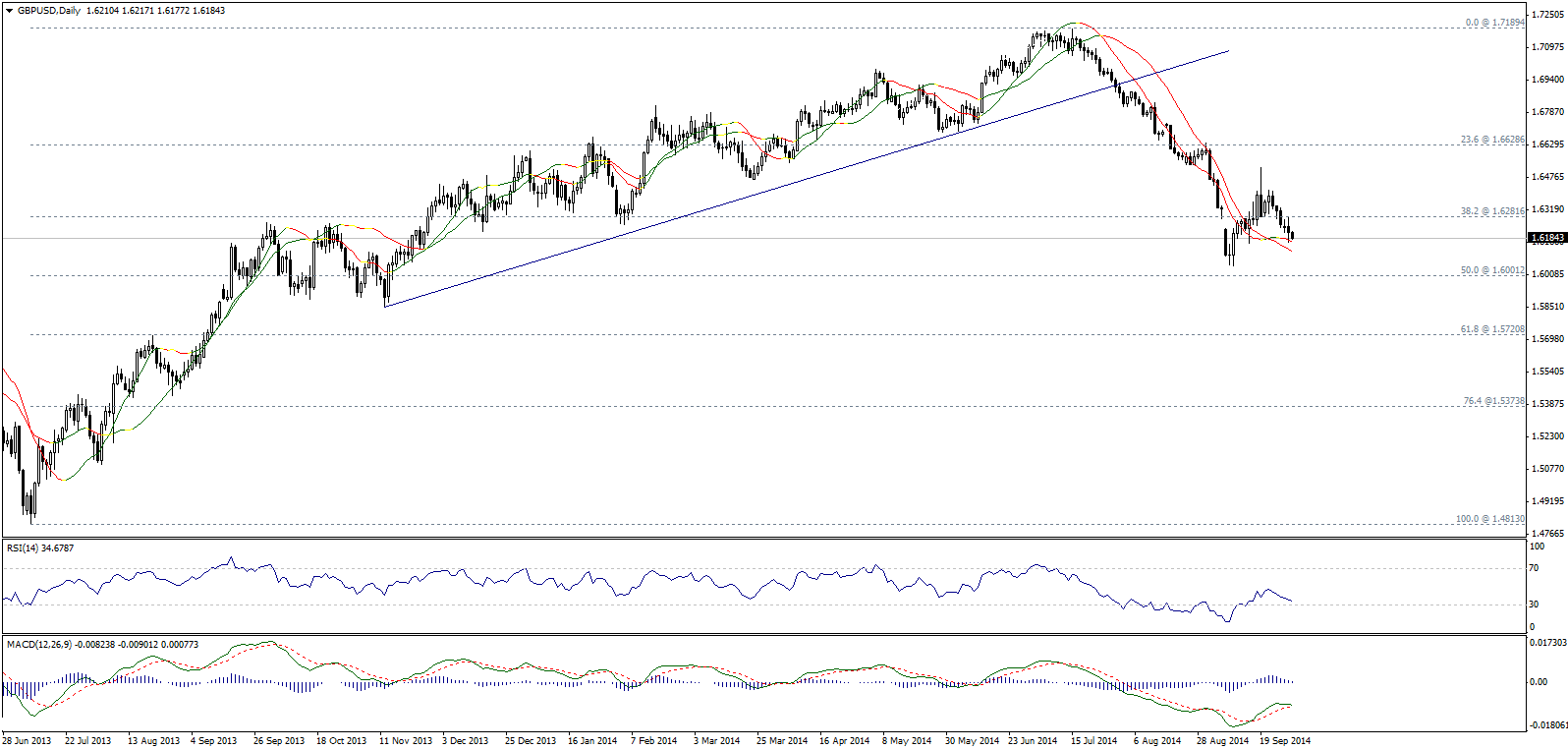Click time axis date '18 Oct 2013'

coord(342,741)
